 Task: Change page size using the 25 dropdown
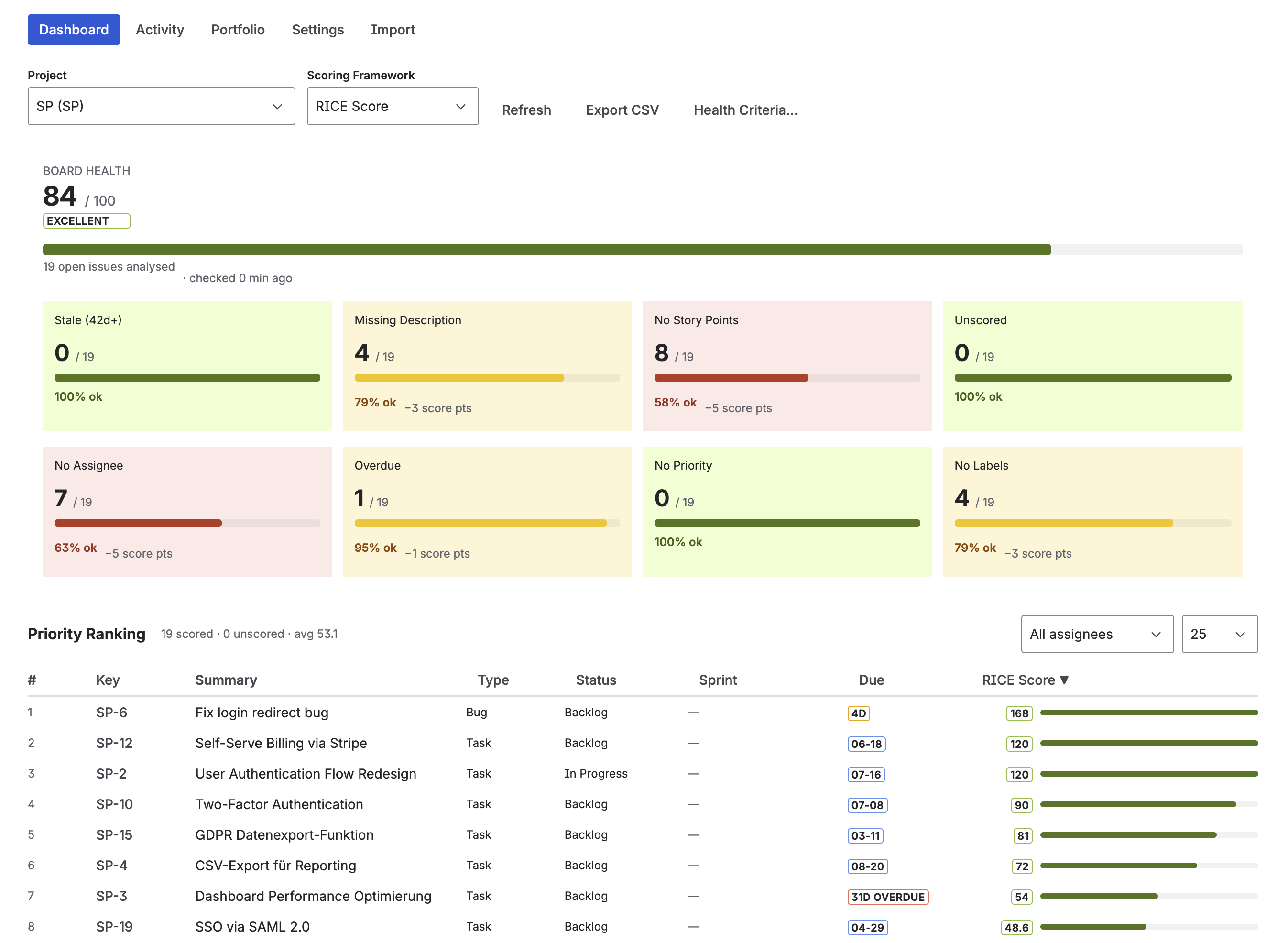(1220, 634)
